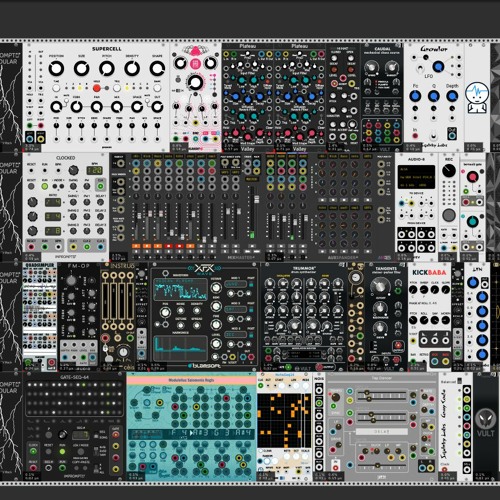
Task: Click the harmonics display on XFX Wave
Action: coord(180,348)
